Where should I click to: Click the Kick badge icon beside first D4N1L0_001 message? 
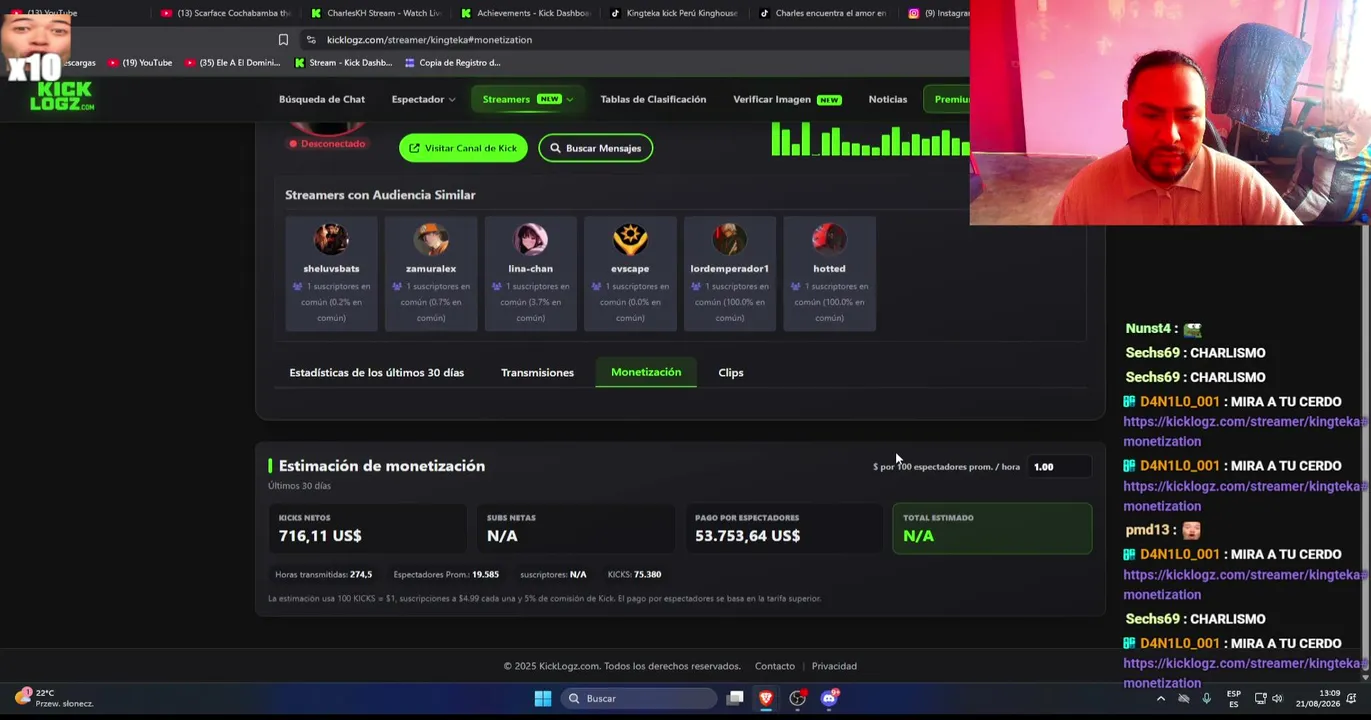point(1129,402)
